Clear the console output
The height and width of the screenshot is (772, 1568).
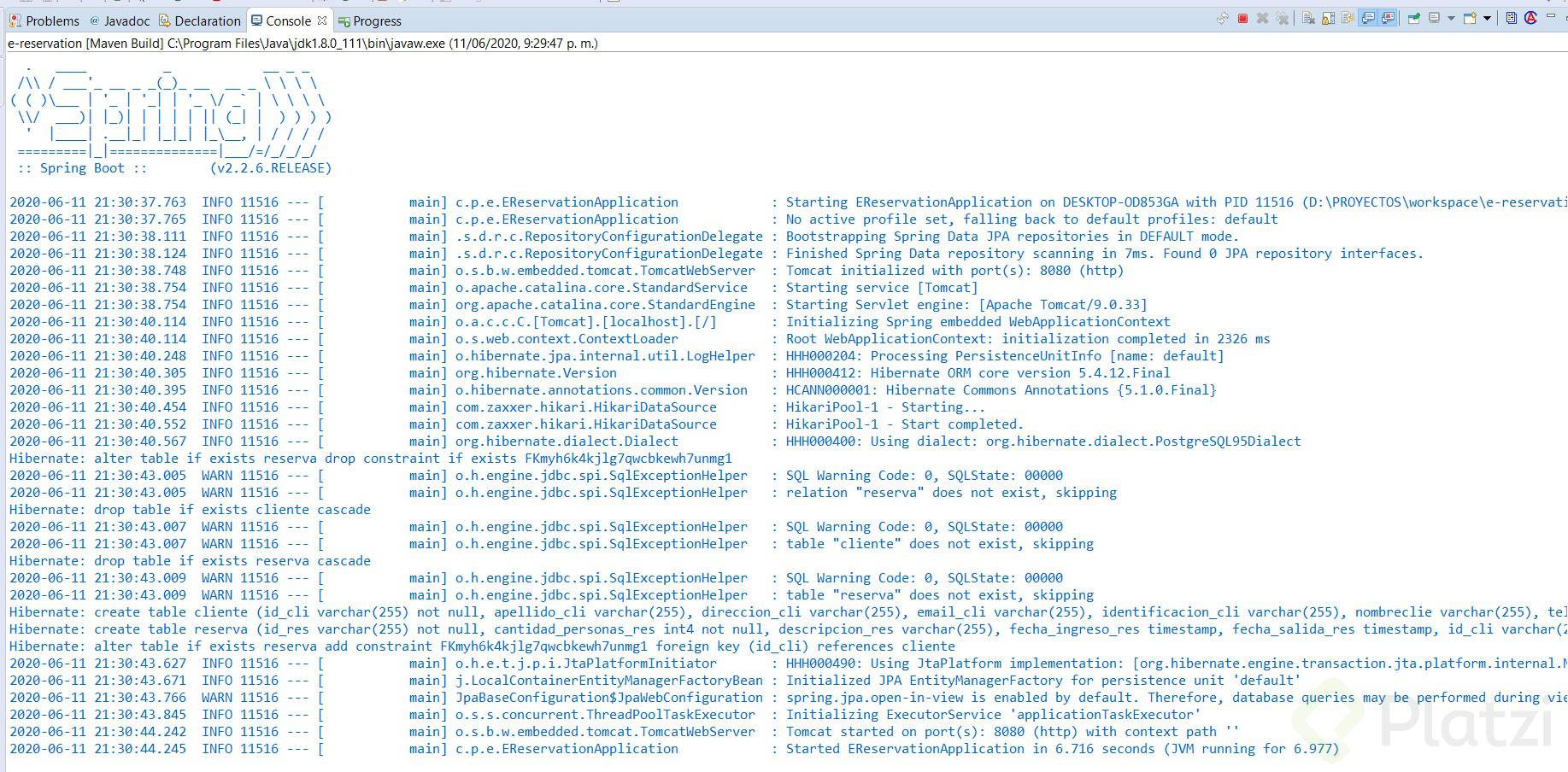tap(1308, 18)
